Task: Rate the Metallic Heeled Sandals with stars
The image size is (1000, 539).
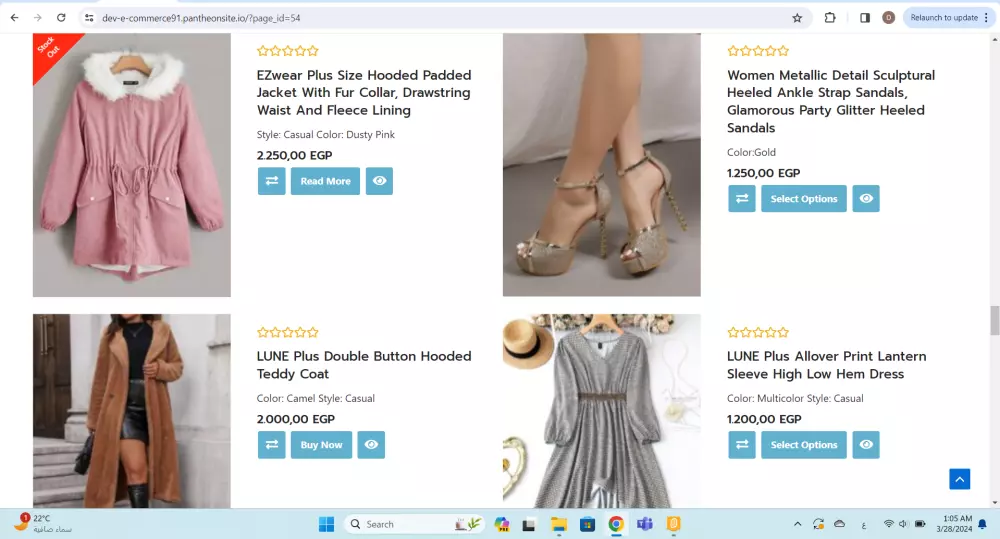Action: 758,51
